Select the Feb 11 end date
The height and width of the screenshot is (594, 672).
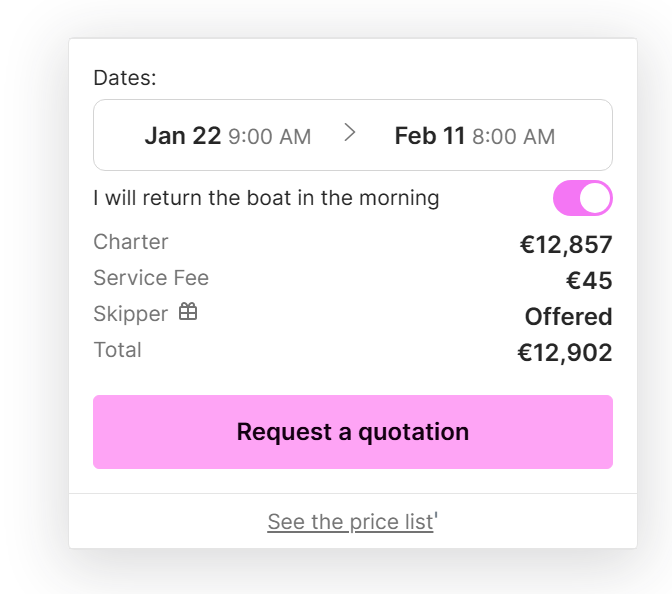click(x=430, y=136)
